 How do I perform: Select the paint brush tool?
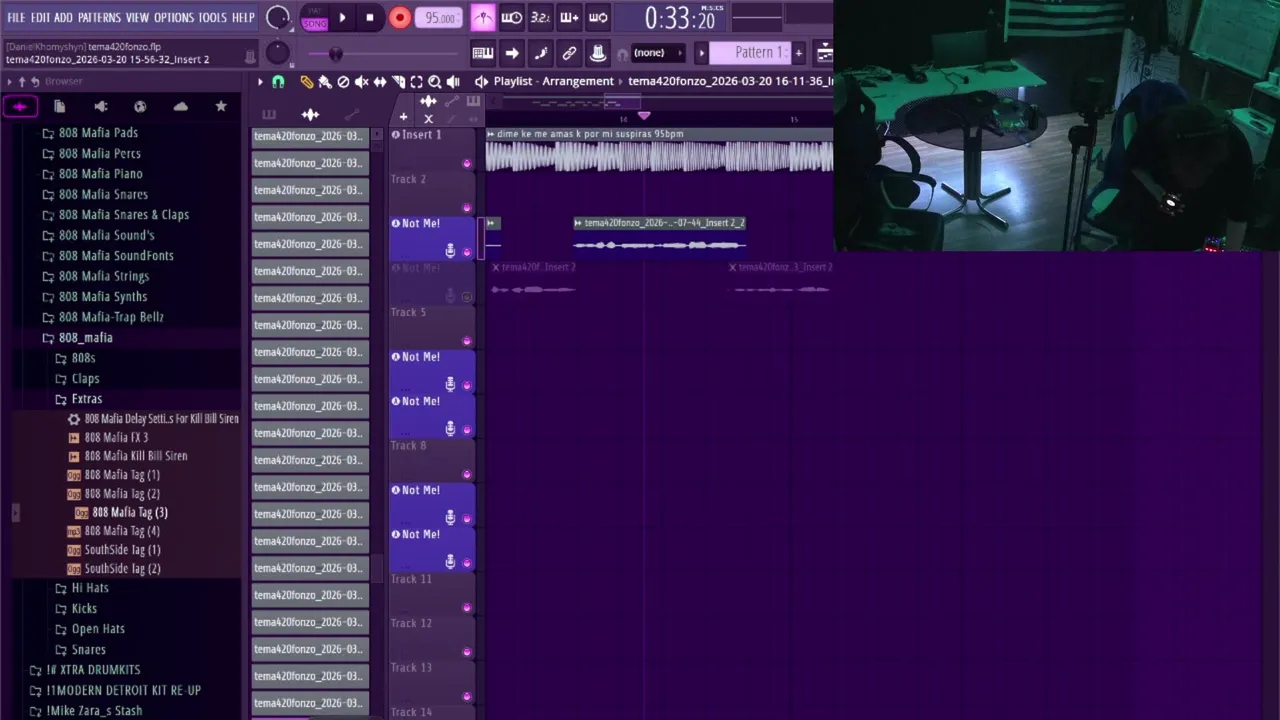click(x=325, y=82)
